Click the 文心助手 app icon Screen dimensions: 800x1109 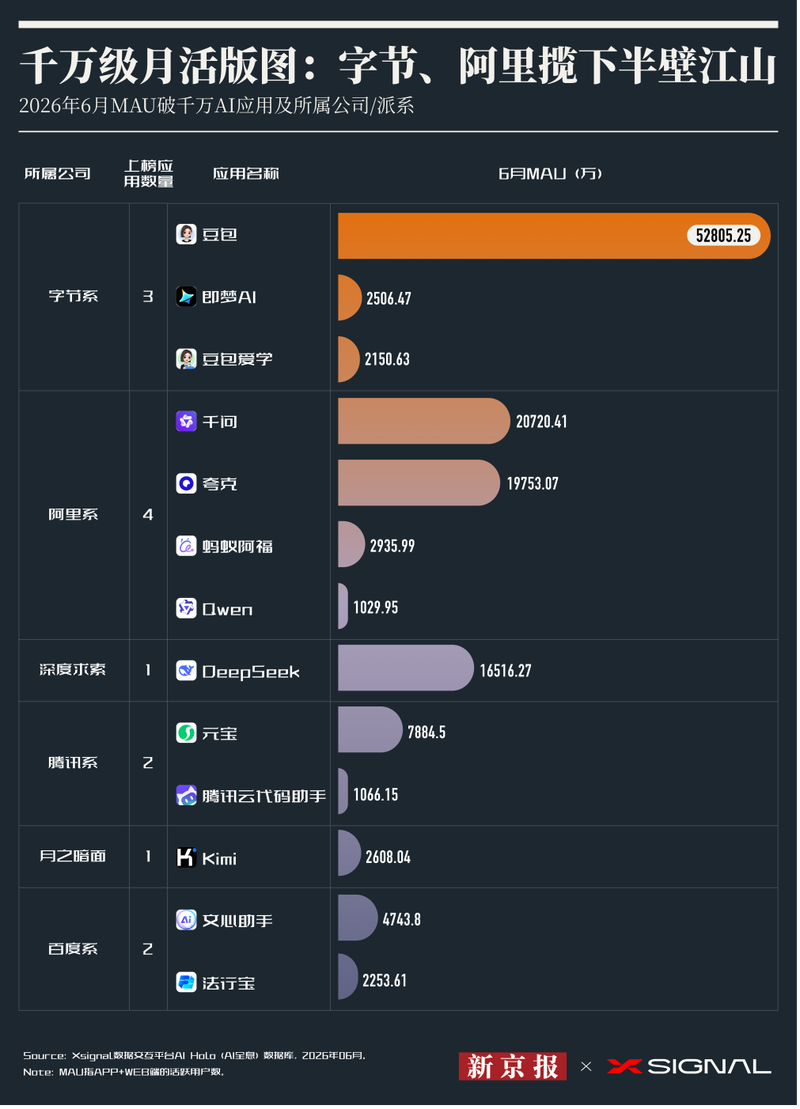[x=187, y=921]
